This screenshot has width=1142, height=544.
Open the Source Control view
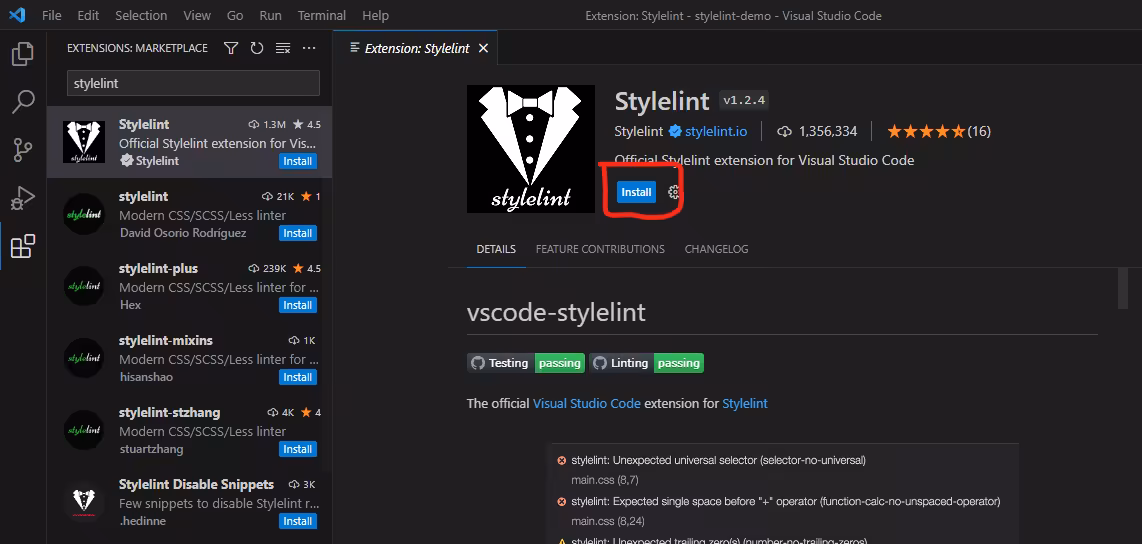coord(23,150)
